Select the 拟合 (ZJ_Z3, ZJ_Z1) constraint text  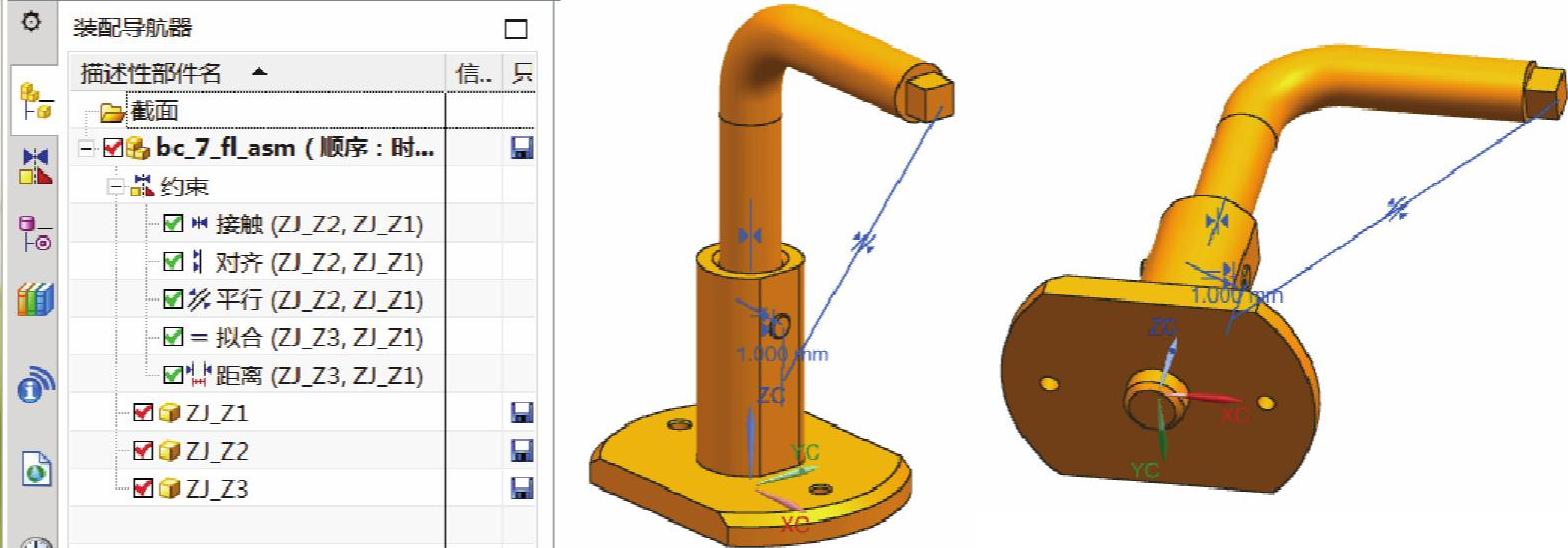click(x=320, y=337)
